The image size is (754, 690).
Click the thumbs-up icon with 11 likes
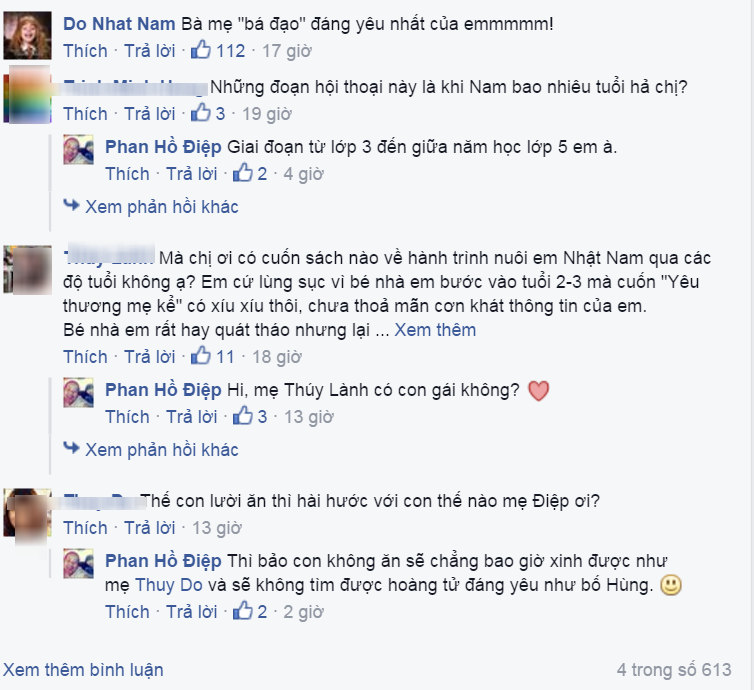coord(201,356)
